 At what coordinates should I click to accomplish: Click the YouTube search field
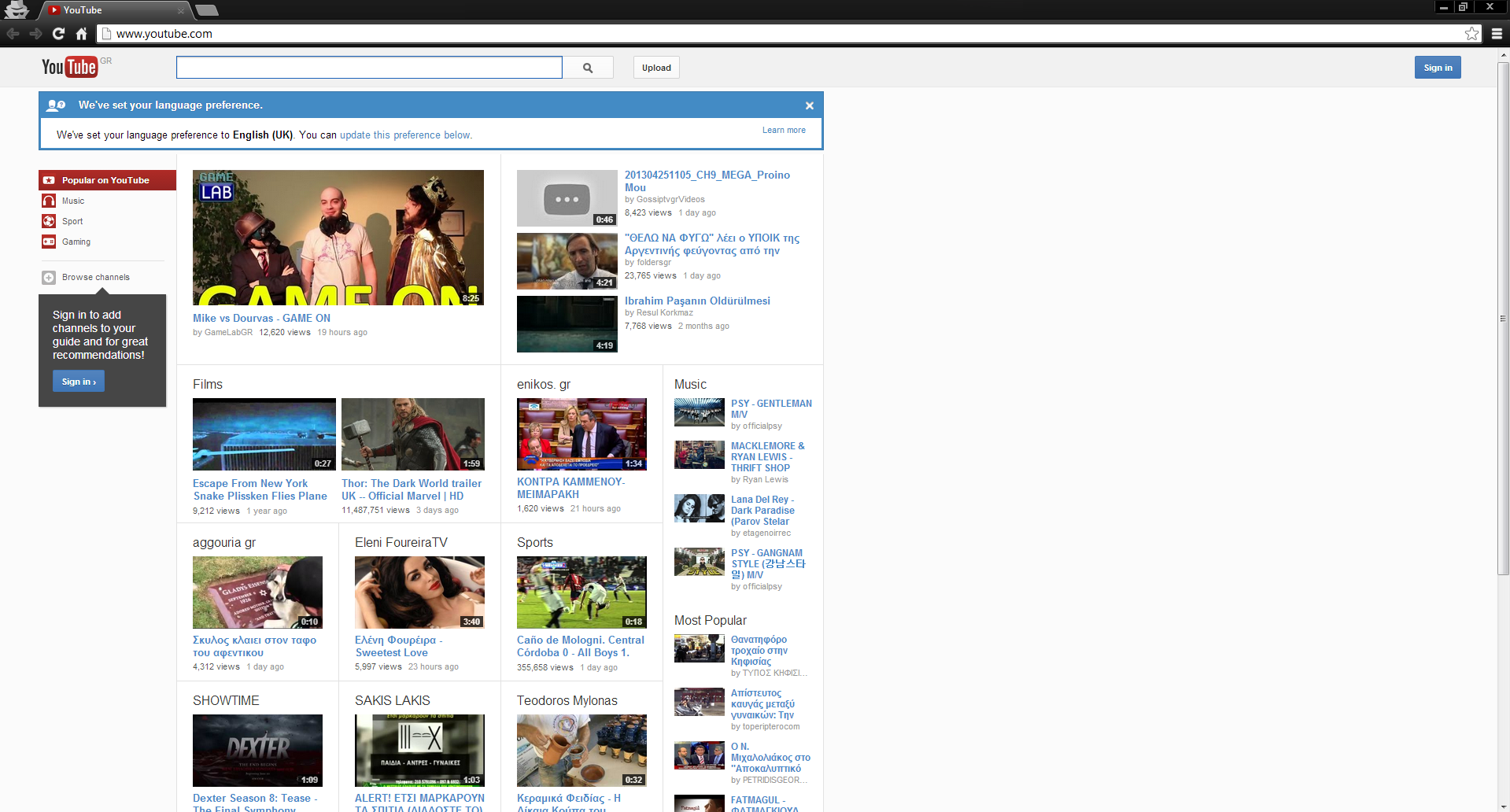[369, 68]
